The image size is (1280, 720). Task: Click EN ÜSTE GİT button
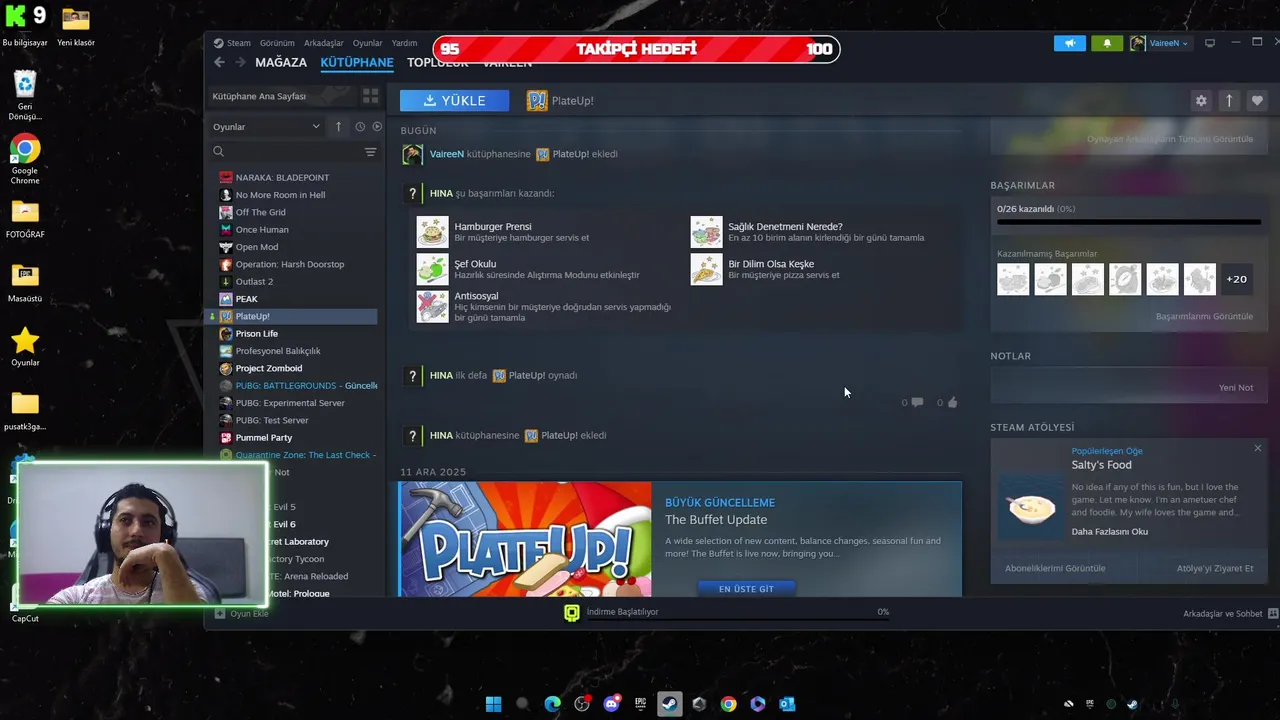pyautogui.click(x=746, y=589)
